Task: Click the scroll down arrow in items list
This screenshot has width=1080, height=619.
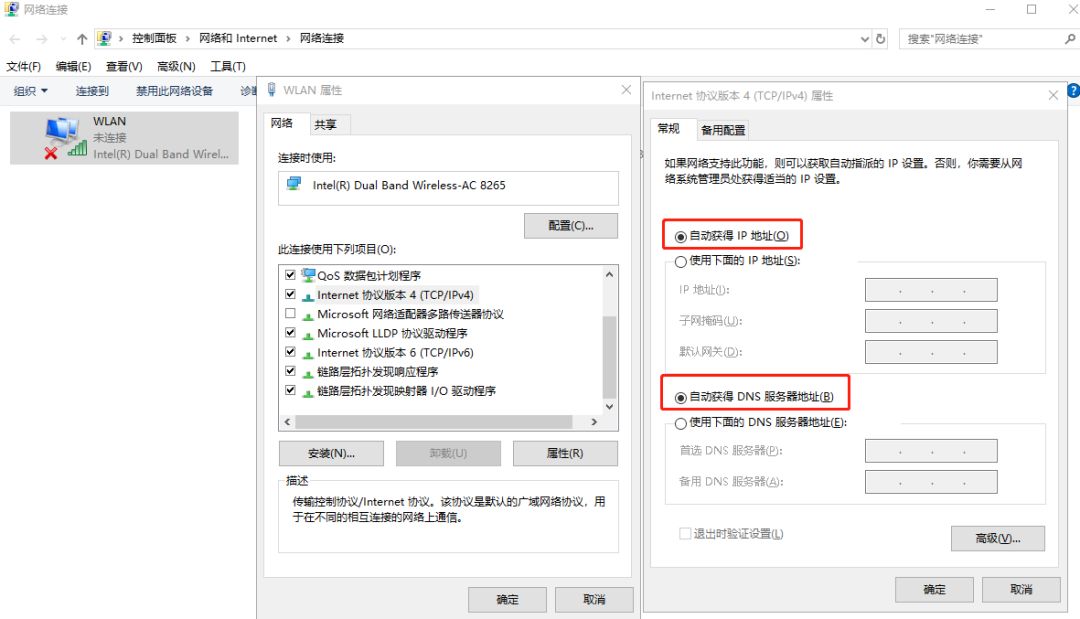Action: click(x=609, y=406)
